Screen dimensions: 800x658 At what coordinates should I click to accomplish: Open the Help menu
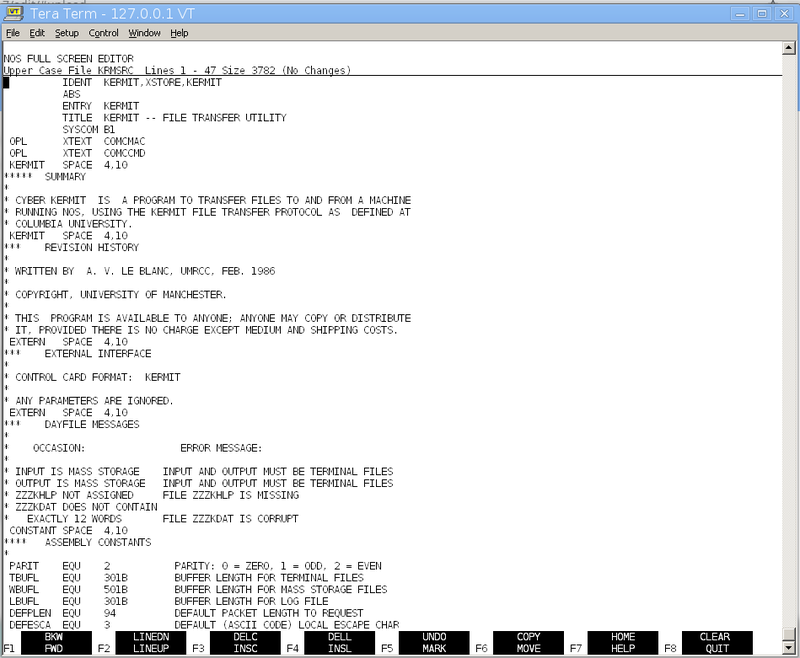pos(179,33)
